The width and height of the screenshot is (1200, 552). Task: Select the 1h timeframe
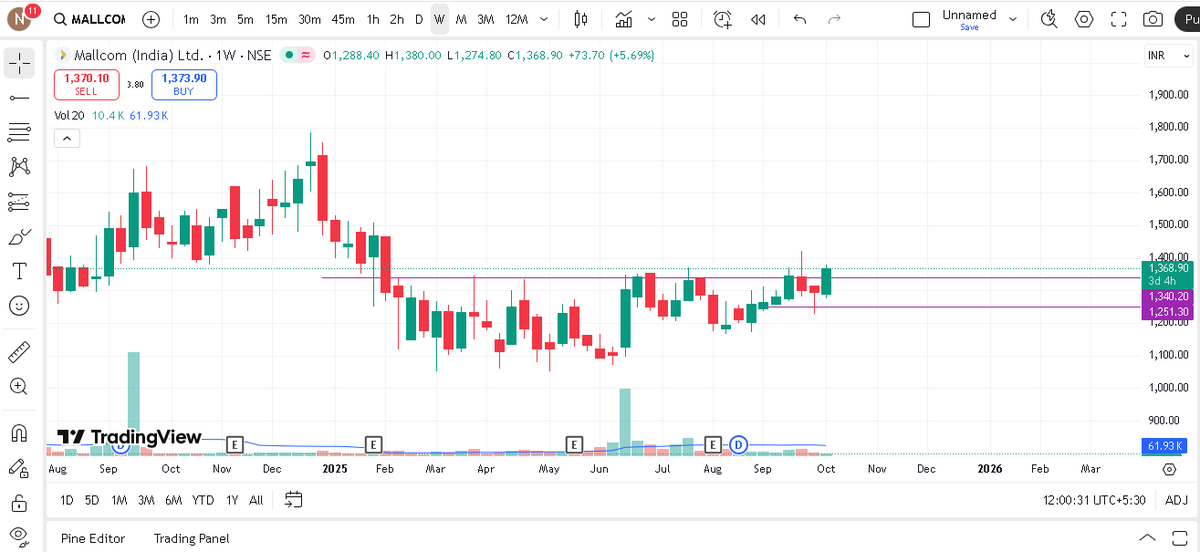[x=373, y=19]
